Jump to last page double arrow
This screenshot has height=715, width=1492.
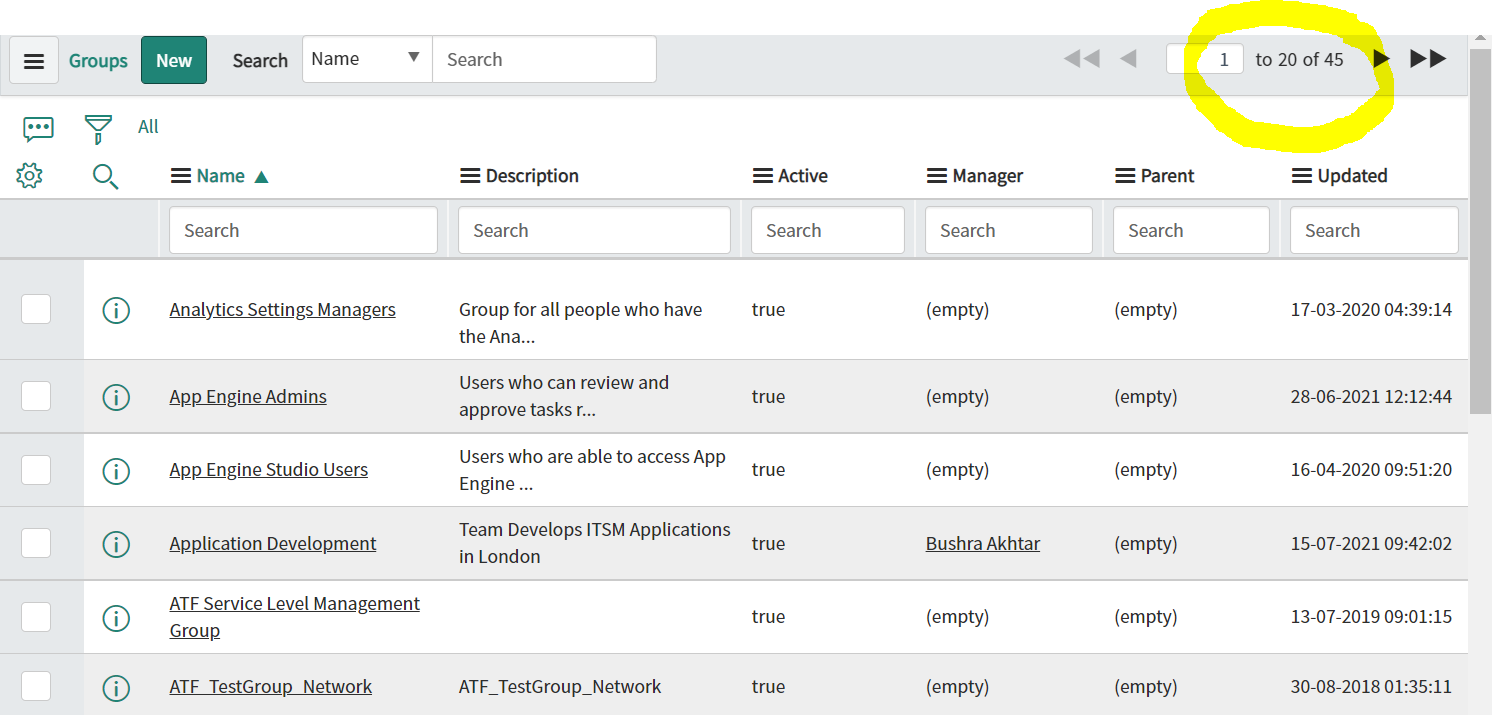(x=1428, y=59)
